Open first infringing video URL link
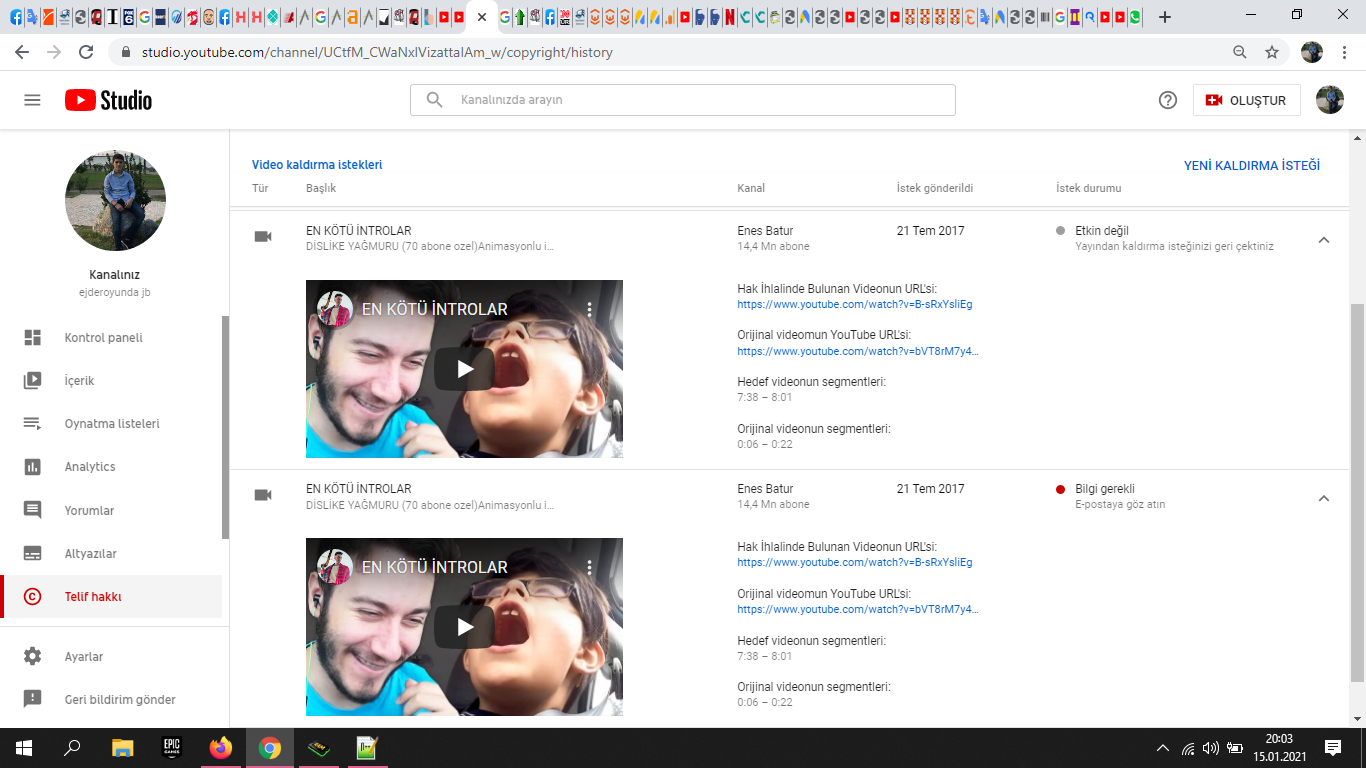 click(855, 304)
